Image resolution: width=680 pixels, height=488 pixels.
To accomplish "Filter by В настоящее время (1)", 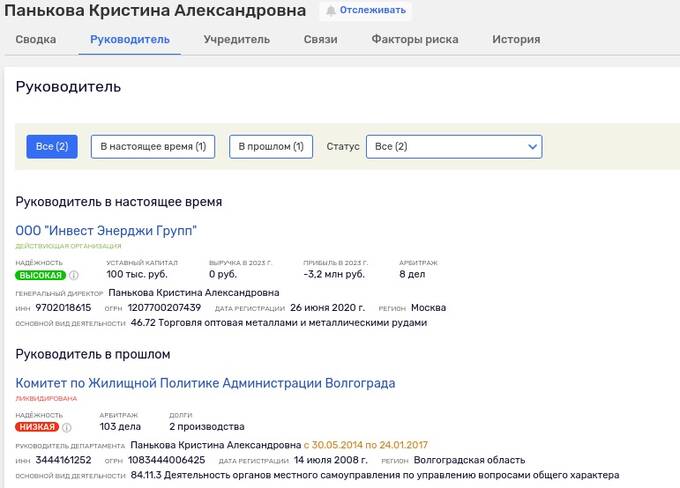I will click(153, 147).
